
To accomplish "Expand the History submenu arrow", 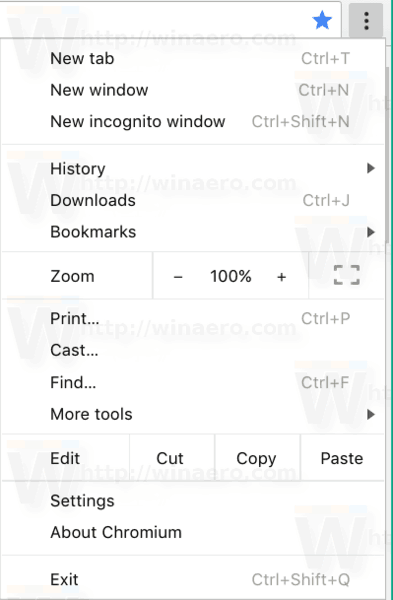I will click(370, 168).
